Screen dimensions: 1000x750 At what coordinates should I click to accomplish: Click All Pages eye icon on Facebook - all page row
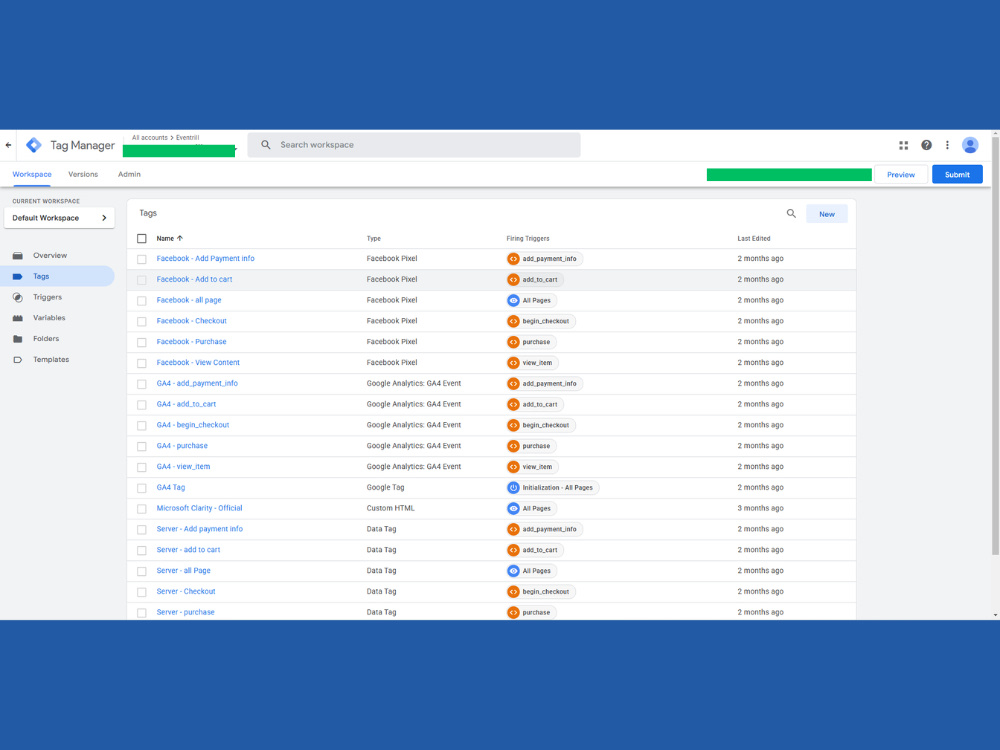513,300
